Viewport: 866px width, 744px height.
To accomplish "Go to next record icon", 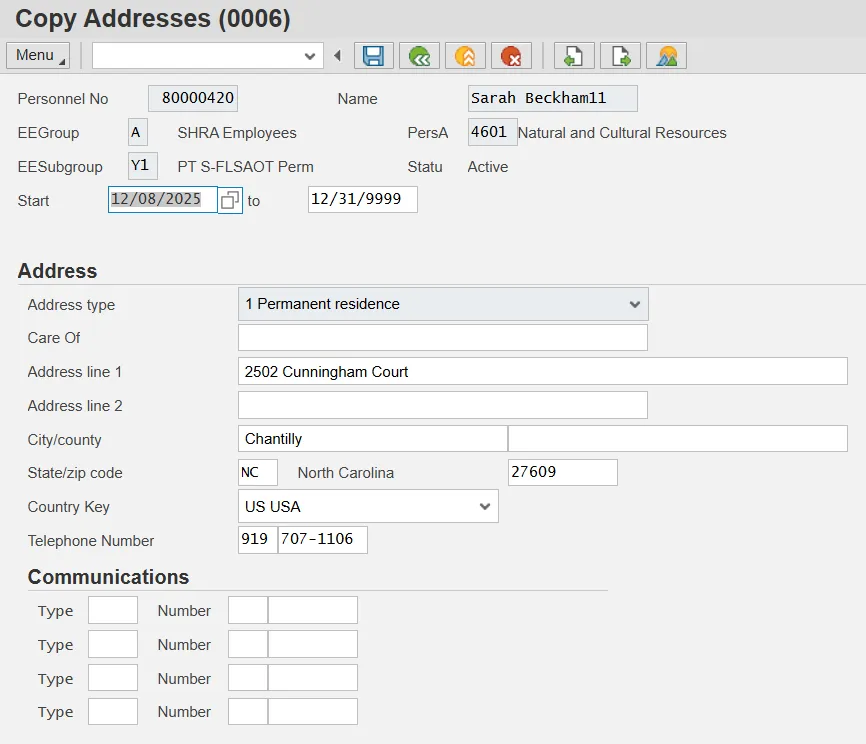I will [x=620, y=56].
